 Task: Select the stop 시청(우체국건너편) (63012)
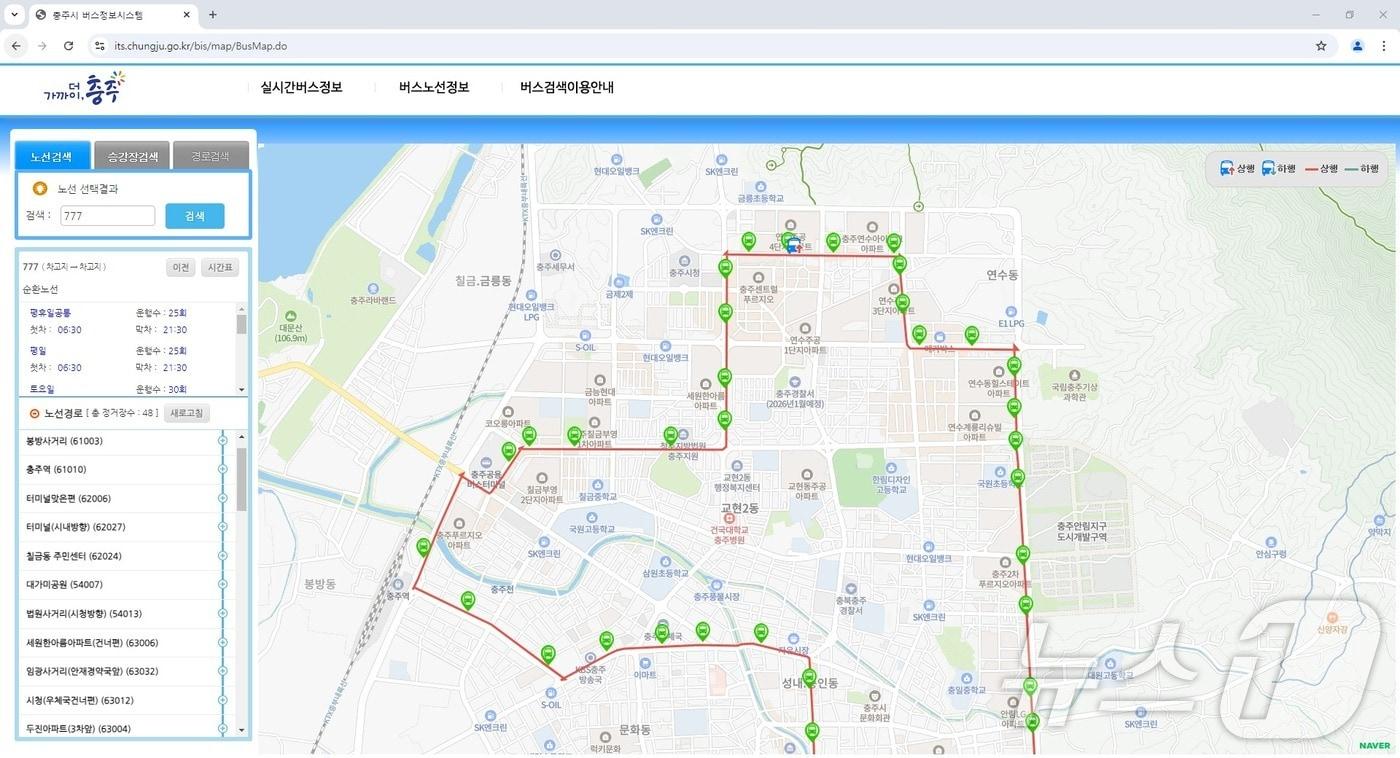coord(78,700)
